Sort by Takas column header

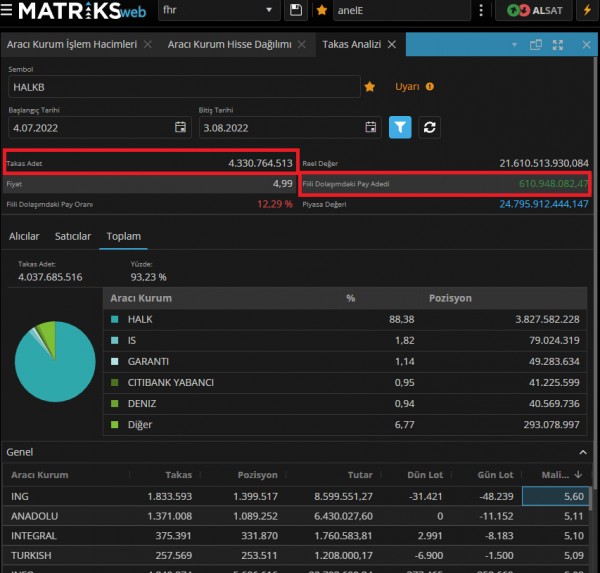tap(179, 475)
